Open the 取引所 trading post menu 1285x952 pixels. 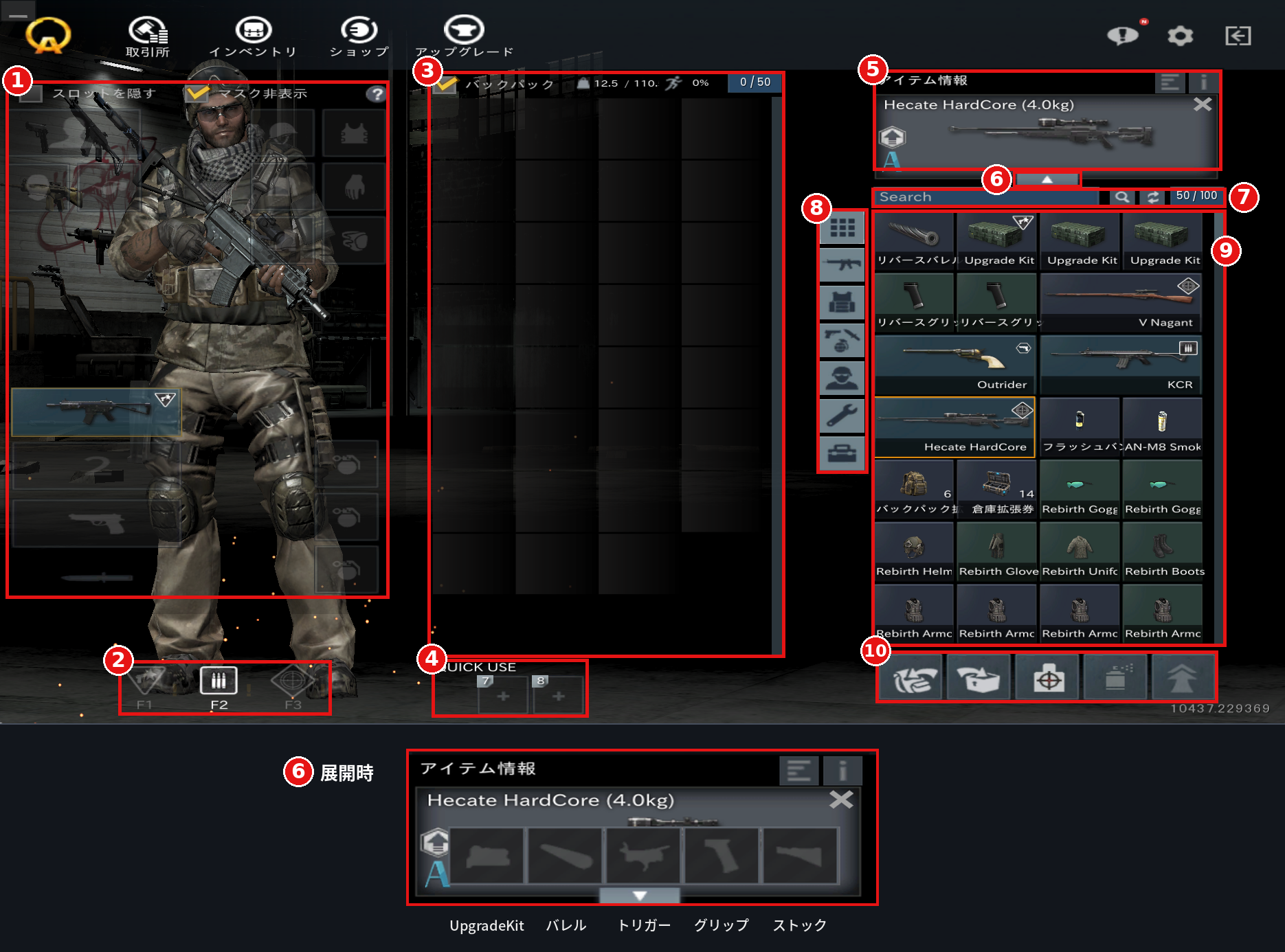148,37
